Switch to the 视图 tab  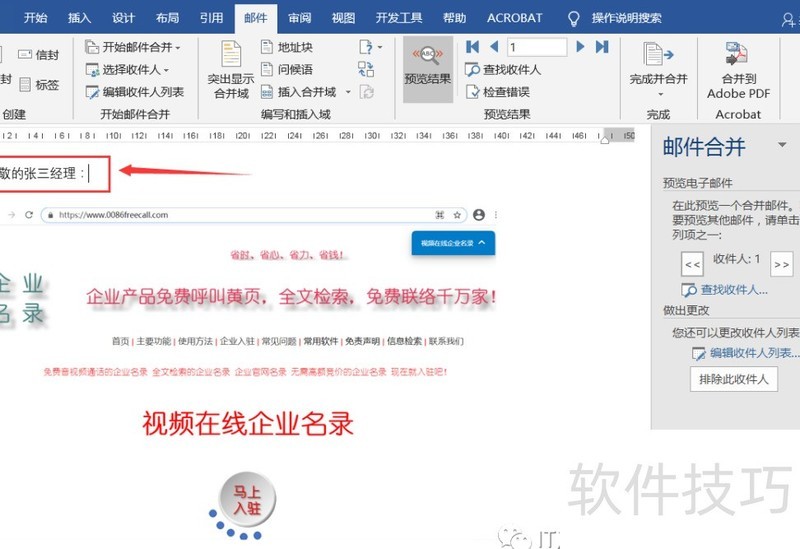coord(343,18)
